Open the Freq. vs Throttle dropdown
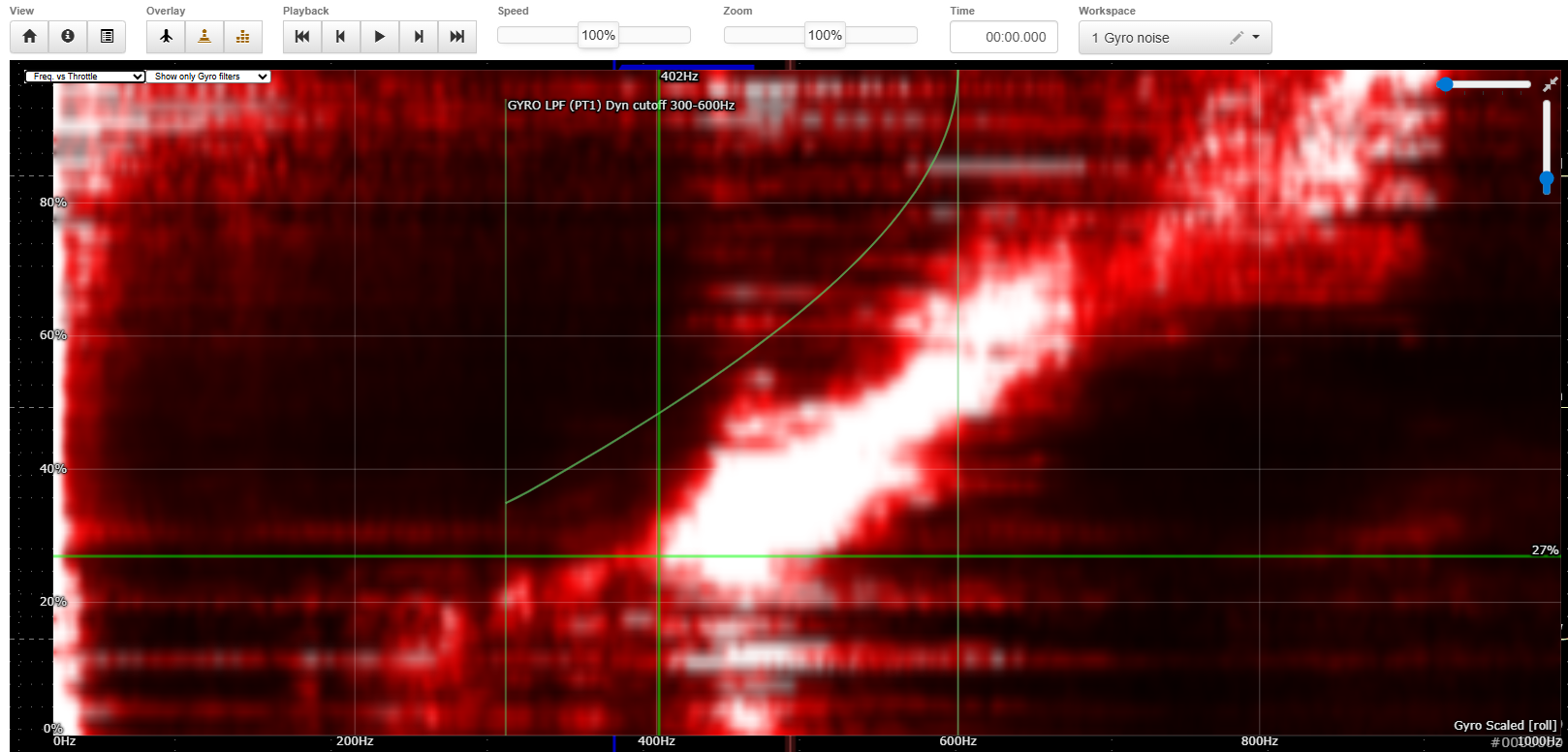The height and width of the screenshot is (752, 1568). 85,77
